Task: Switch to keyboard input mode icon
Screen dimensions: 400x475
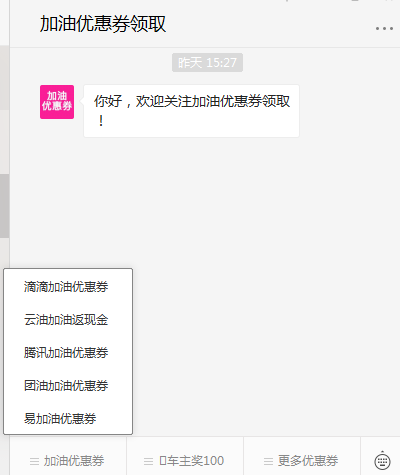Action: pyautogui.click(x=382, y=461)
